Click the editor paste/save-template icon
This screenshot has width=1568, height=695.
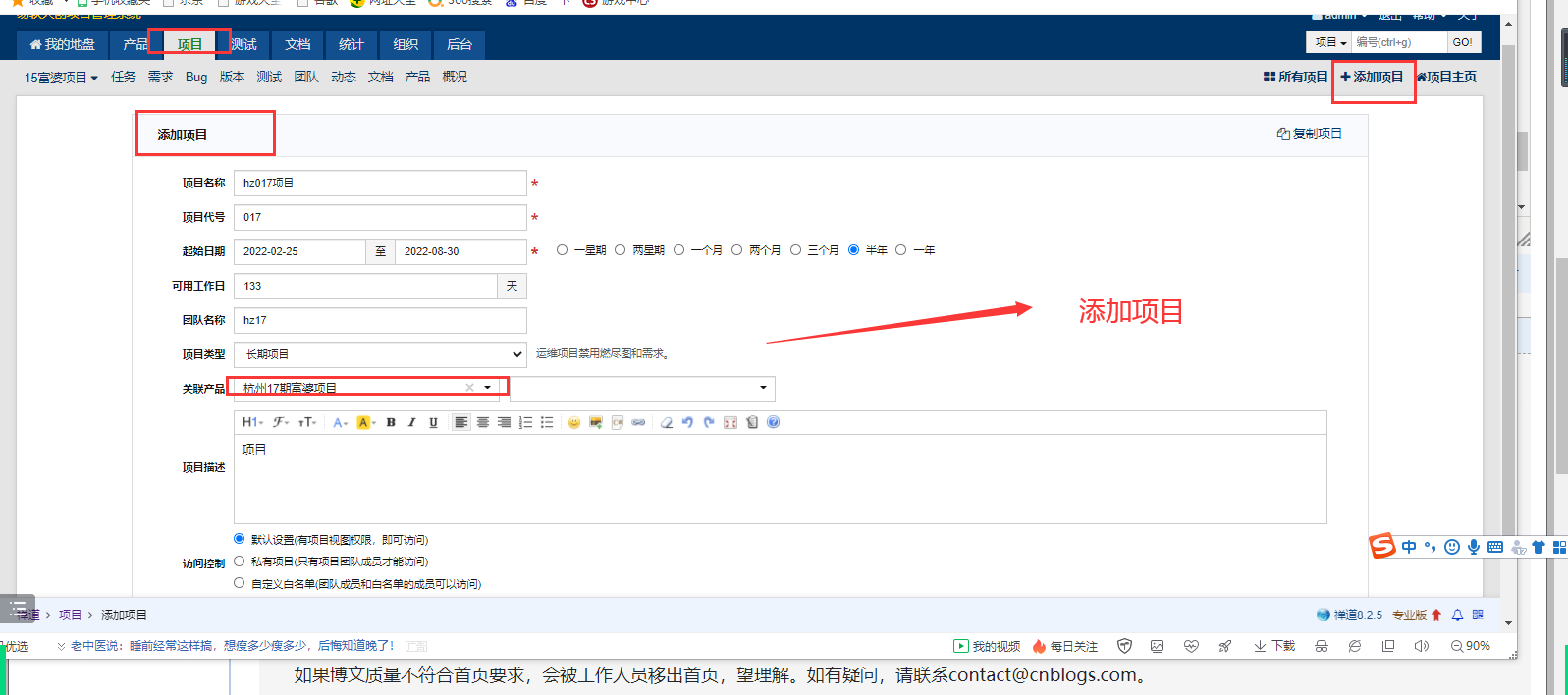click(x=751, y=422)
